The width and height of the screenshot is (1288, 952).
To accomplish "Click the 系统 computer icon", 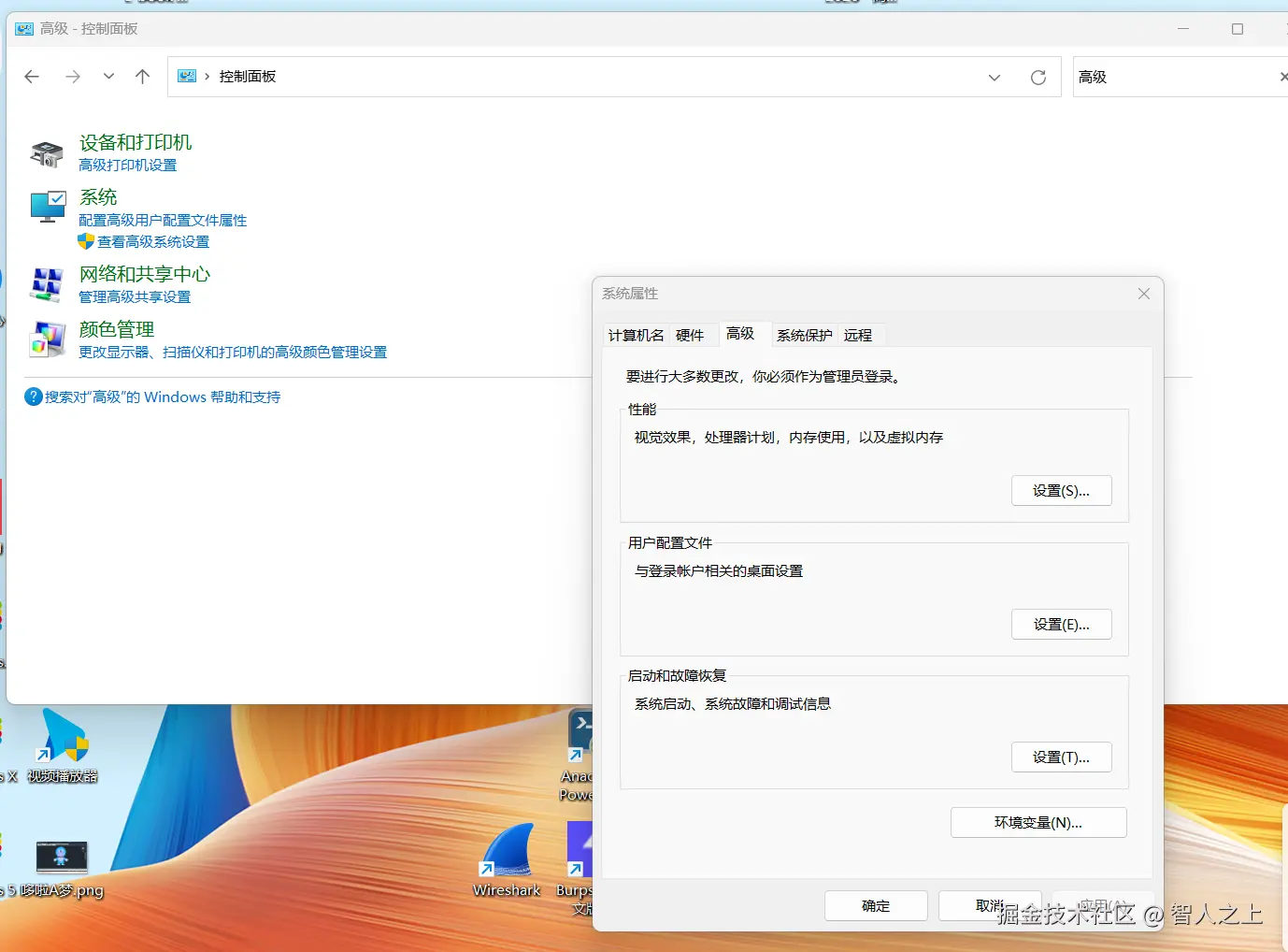I will coord(47,207).
